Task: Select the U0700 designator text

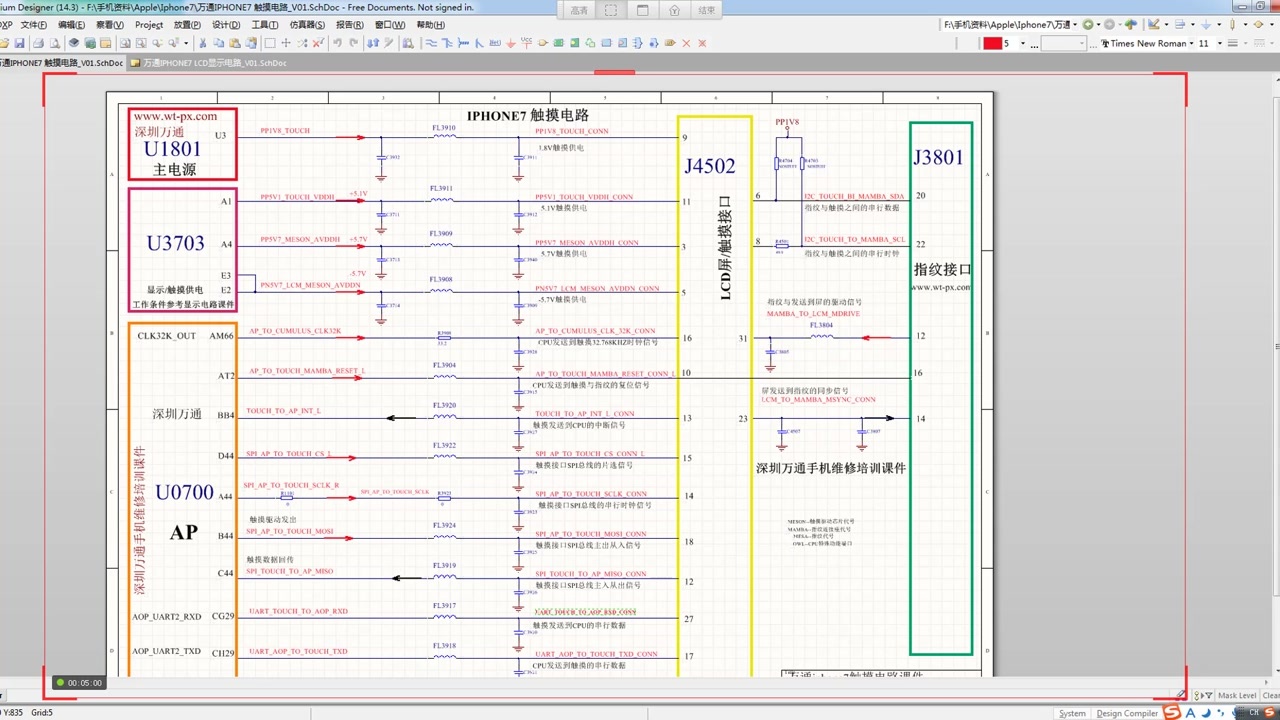Action: tap(184, 492)
